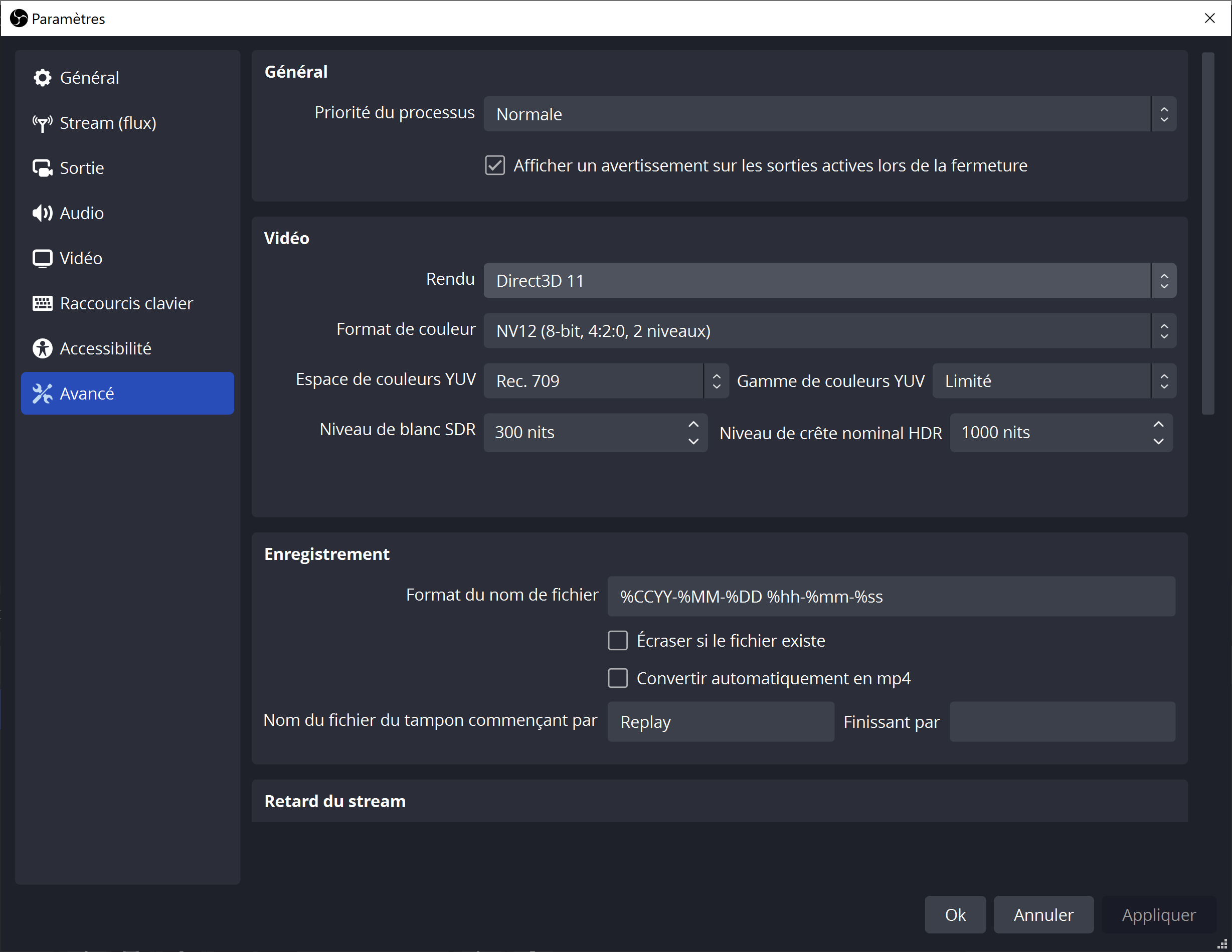Click the Sortie output icon
This screenshot has height=952, width=1232.
42,168
